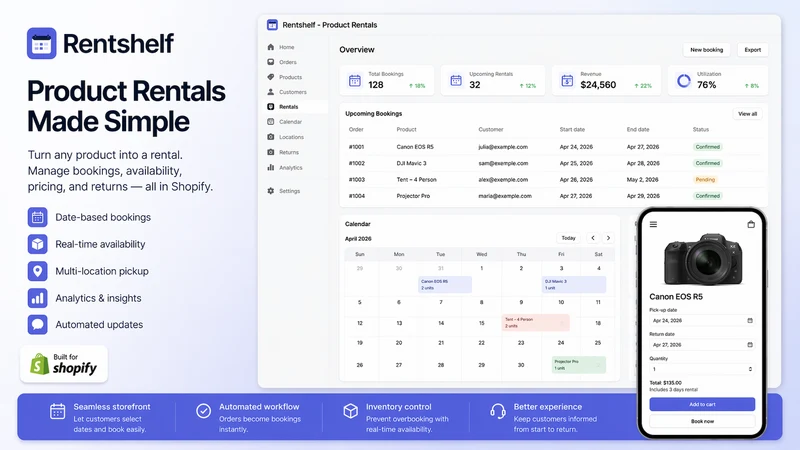The image size is (800, 450).
Task: Click the Date-based bookings calendar icon
Action: [x=38, y=217]
